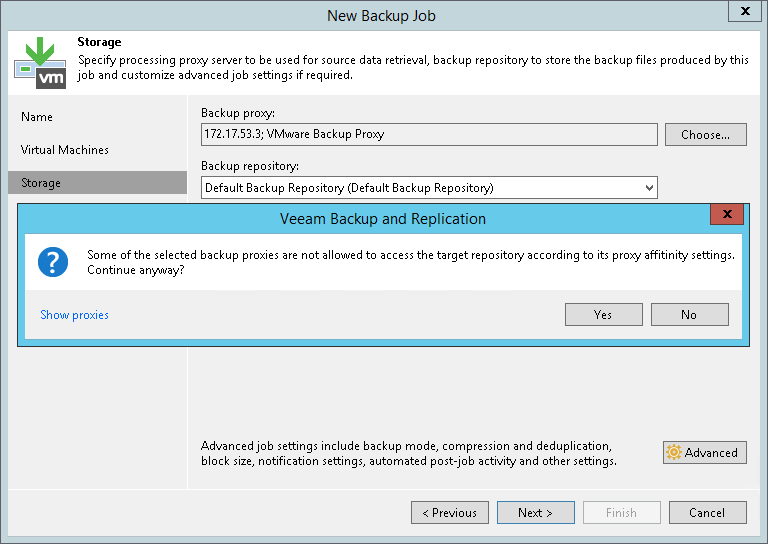Screen dimensions: 768x544
Task: Click the New Backup Job title bar
Action: [x=380, y=15]
